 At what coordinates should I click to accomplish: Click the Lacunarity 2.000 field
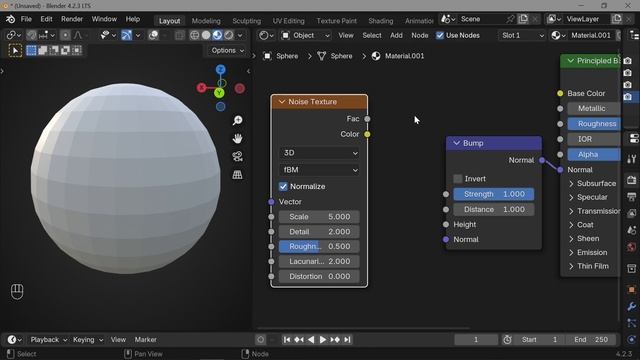[x=319, y=262]
